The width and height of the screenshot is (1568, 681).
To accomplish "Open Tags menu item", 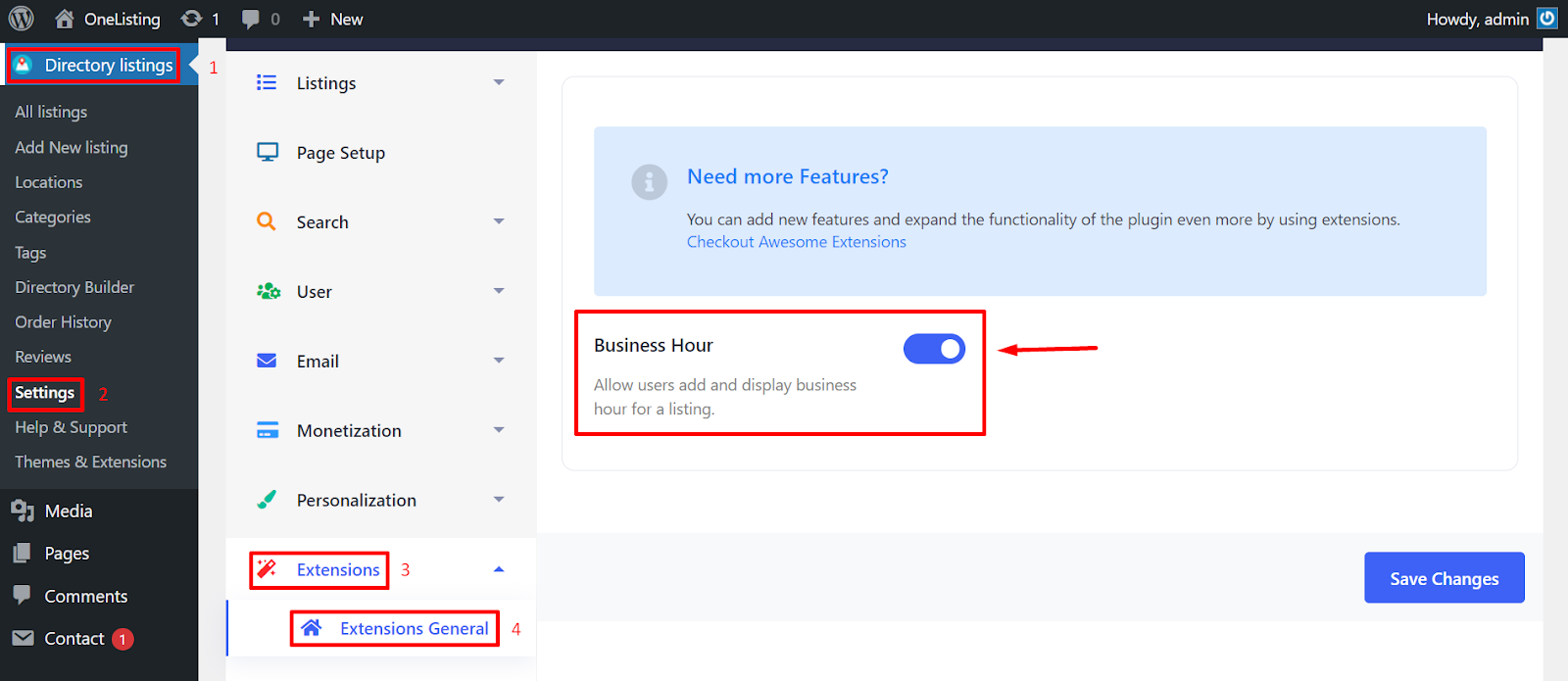I will [30, 253].
